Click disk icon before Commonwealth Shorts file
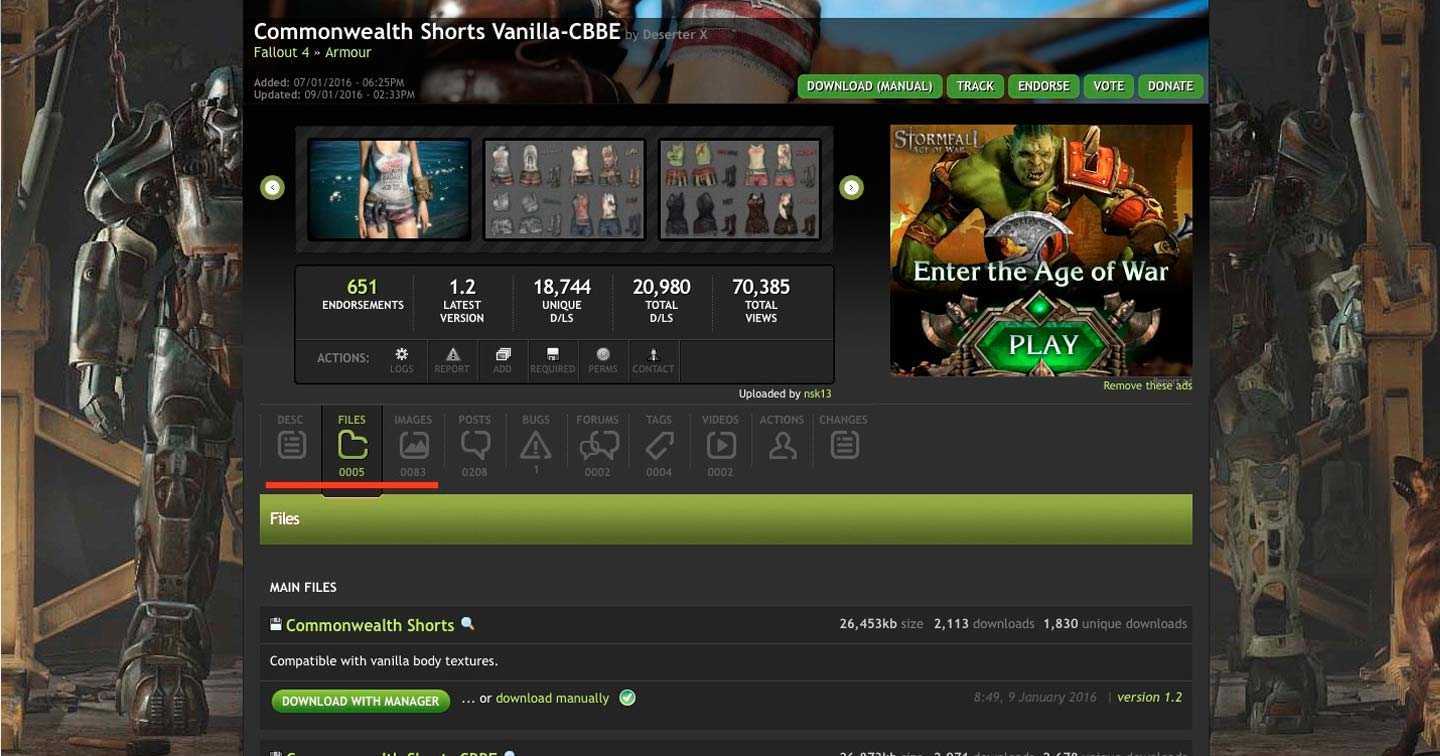Image resolution: width=1440 pixels, height=756 pixels. (x=276, y=624)
